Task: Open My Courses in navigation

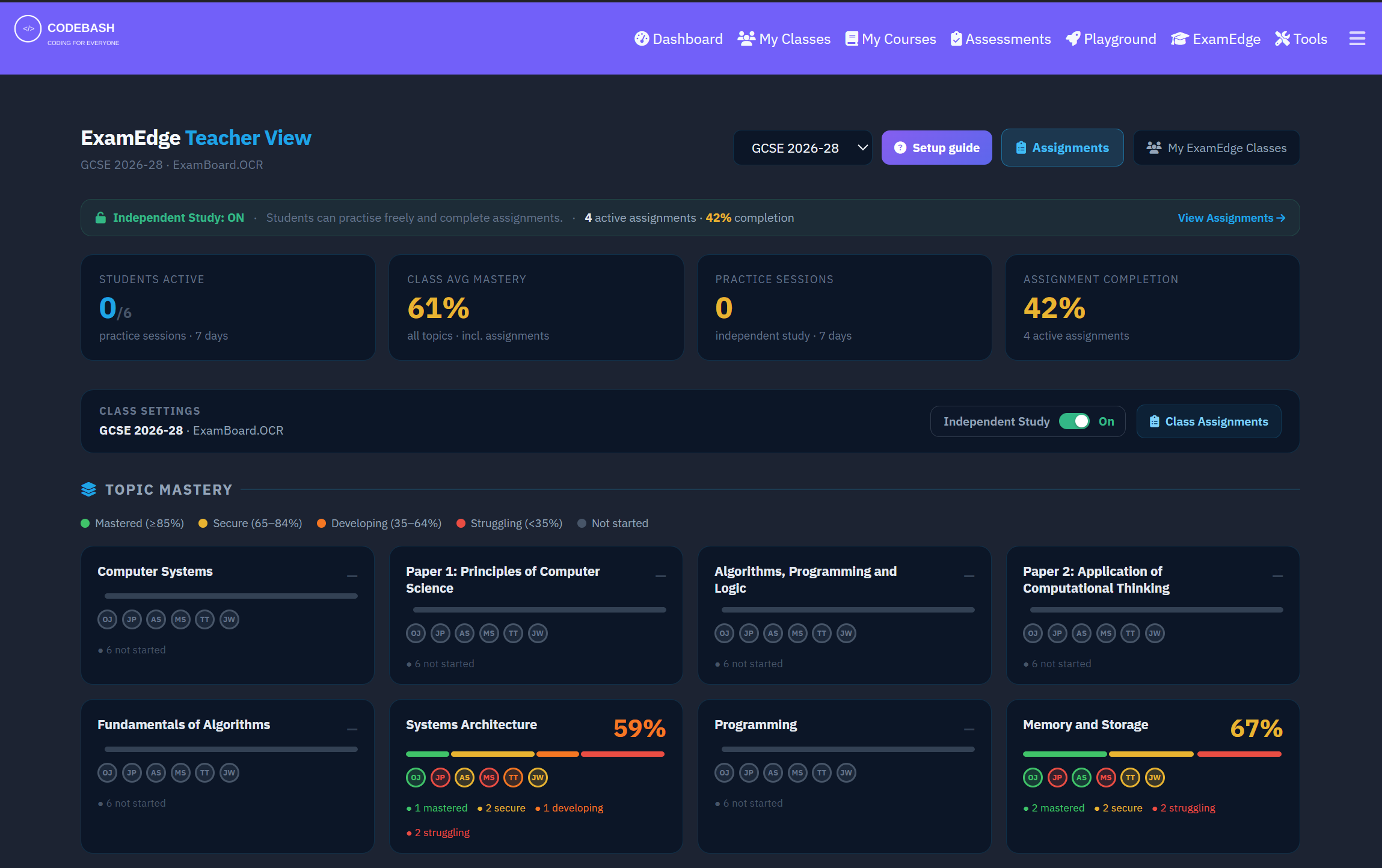Action: click(x=891, y=39)
